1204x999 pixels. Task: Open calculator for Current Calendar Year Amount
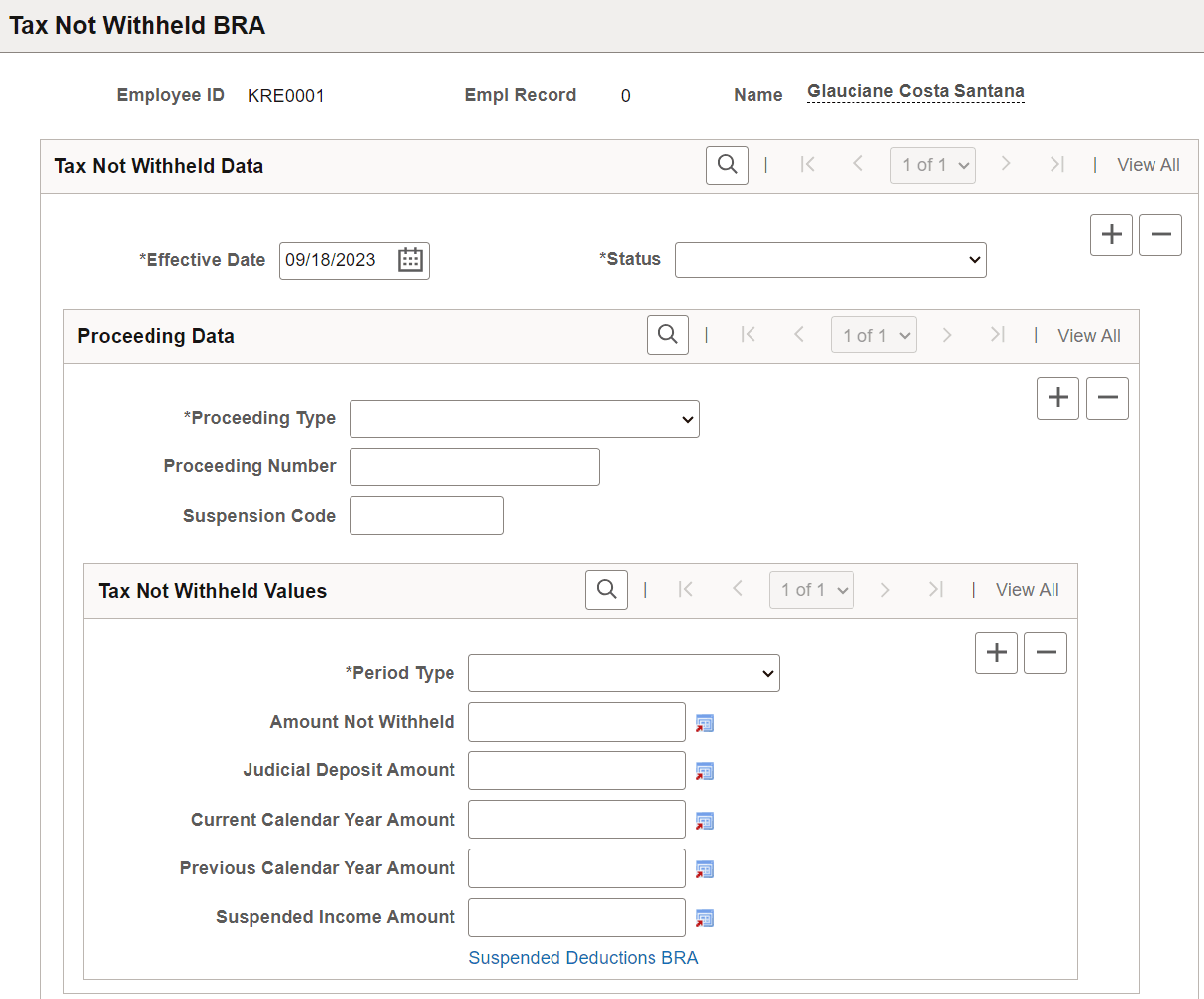click(x=705, y=821)
